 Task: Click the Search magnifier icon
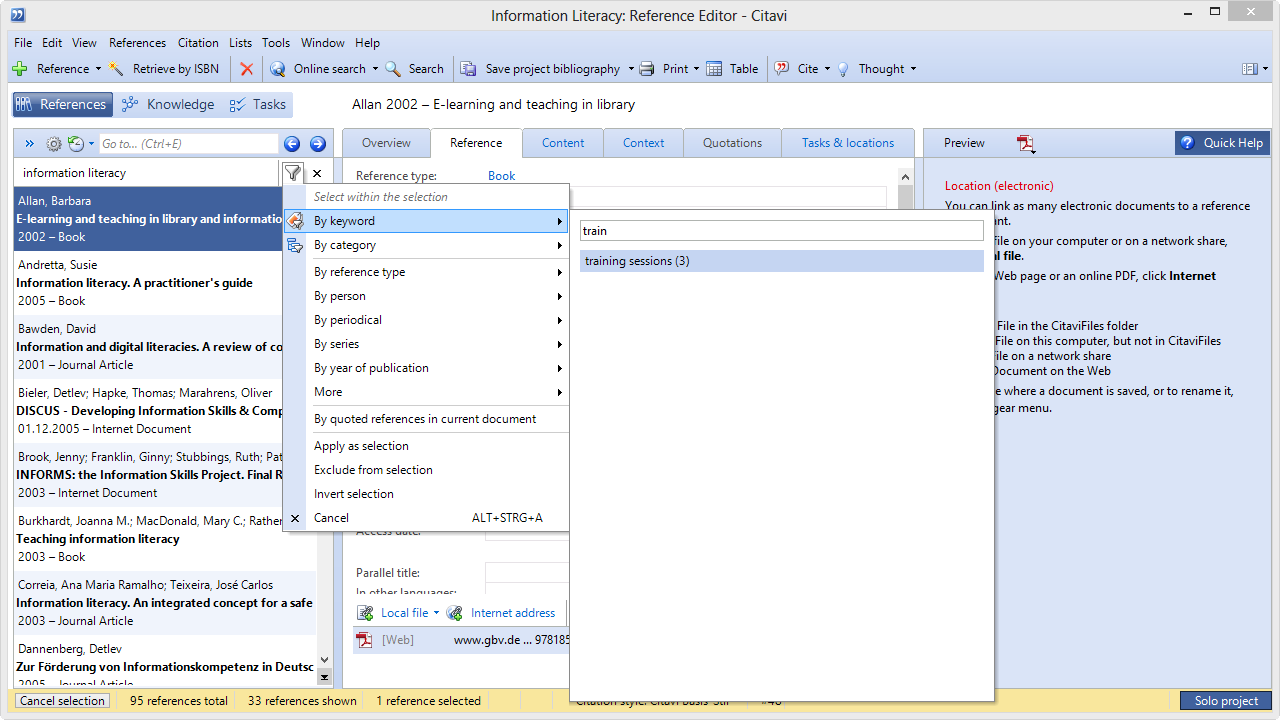click(393, 69)
